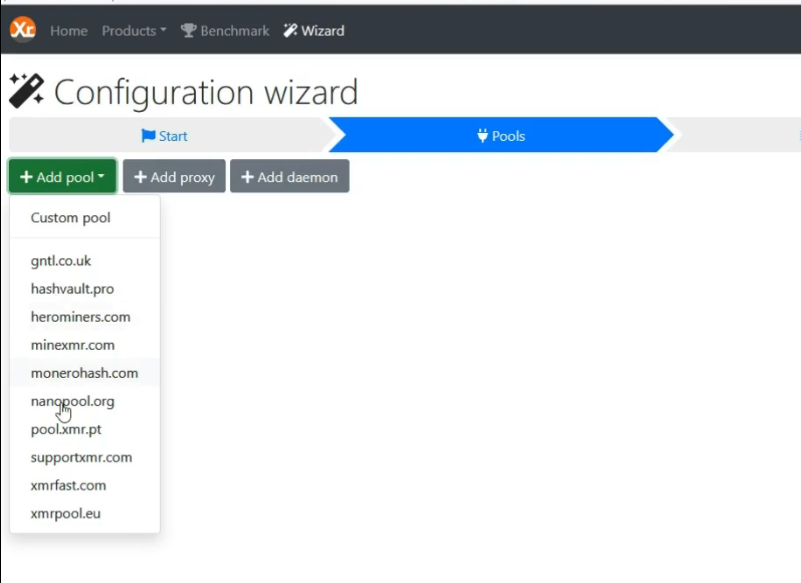Select the Pools step tab
This screenshot has height=583, width=801.
tap(501, 135)
